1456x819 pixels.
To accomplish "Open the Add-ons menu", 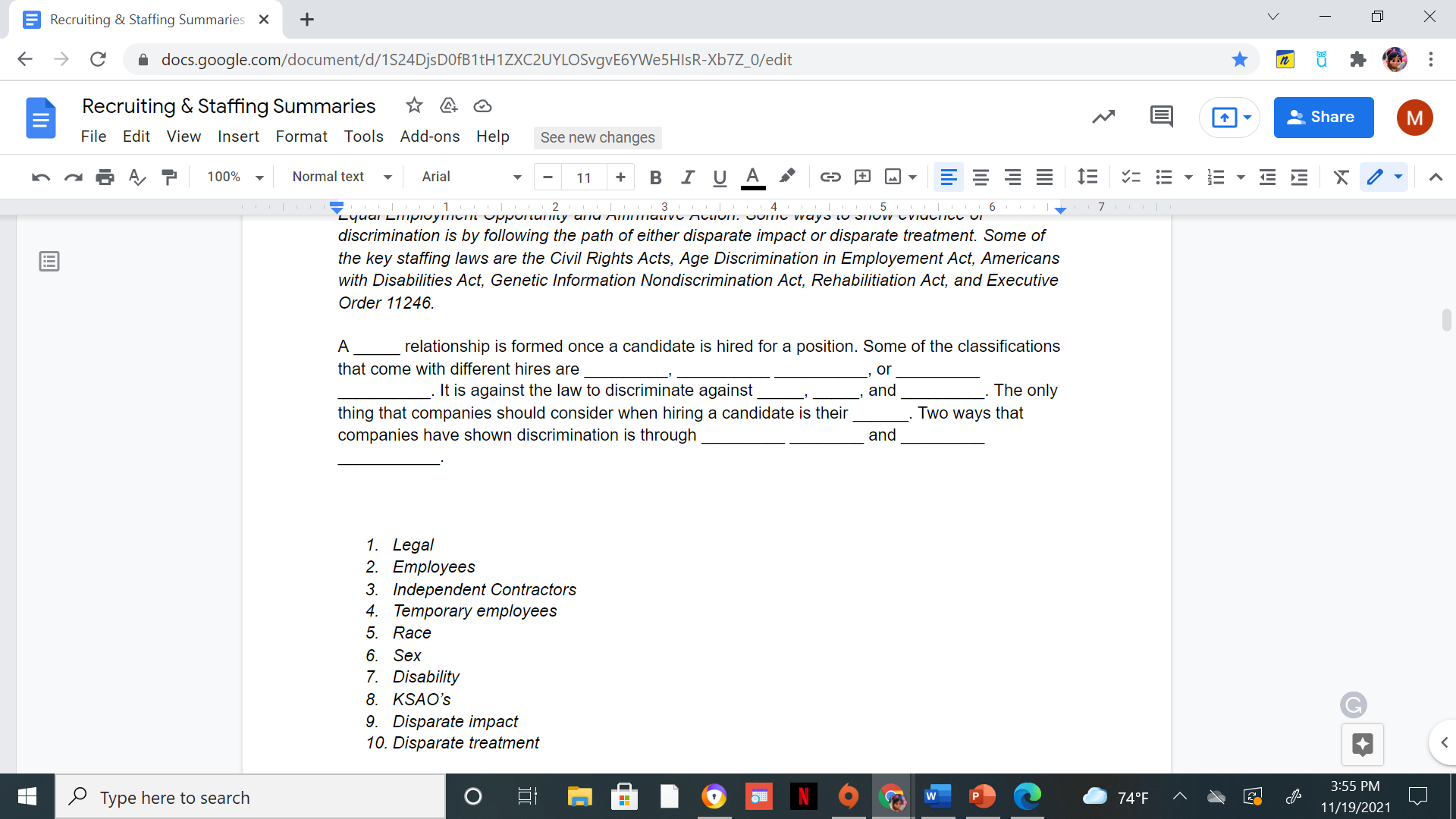I will point(430,136).
